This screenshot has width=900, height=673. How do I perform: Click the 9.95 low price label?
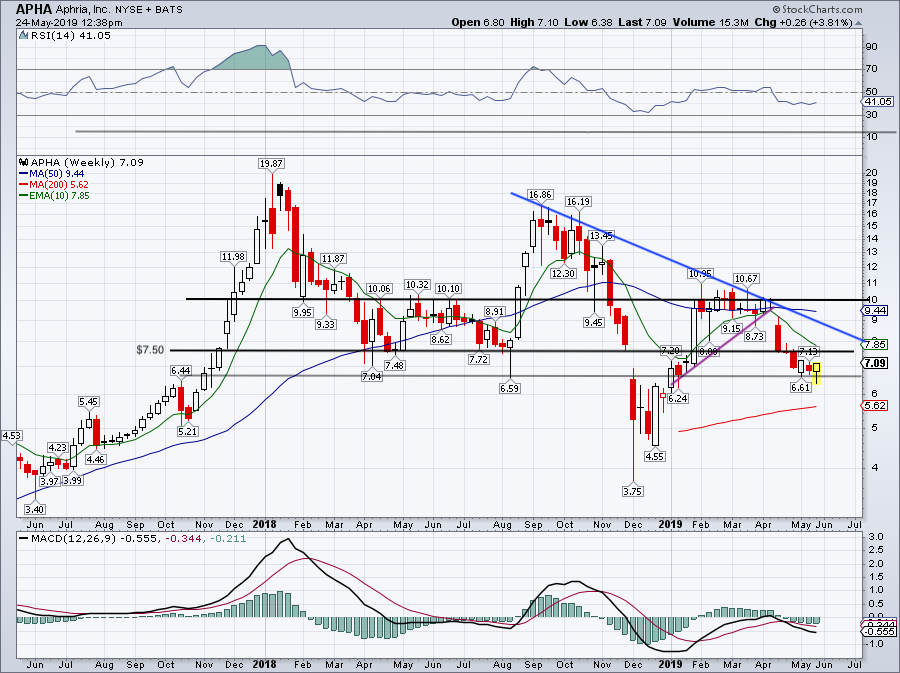click(x=302, y=313)
